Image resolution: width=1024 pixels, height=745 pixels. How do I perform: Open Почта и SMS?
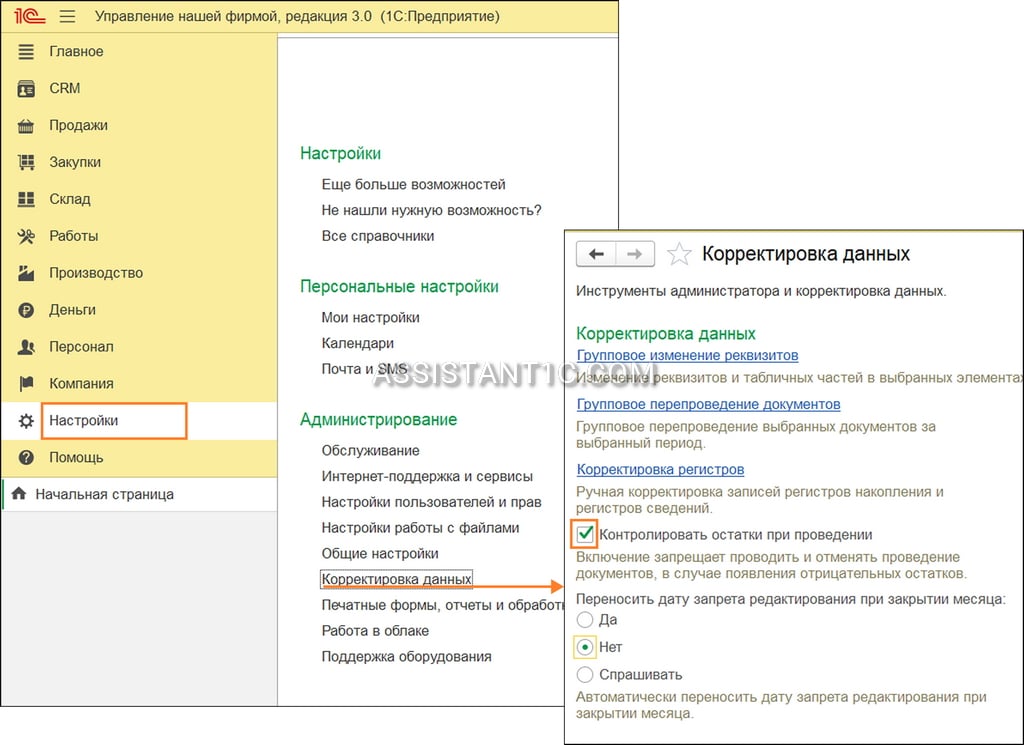click(364, 369)
